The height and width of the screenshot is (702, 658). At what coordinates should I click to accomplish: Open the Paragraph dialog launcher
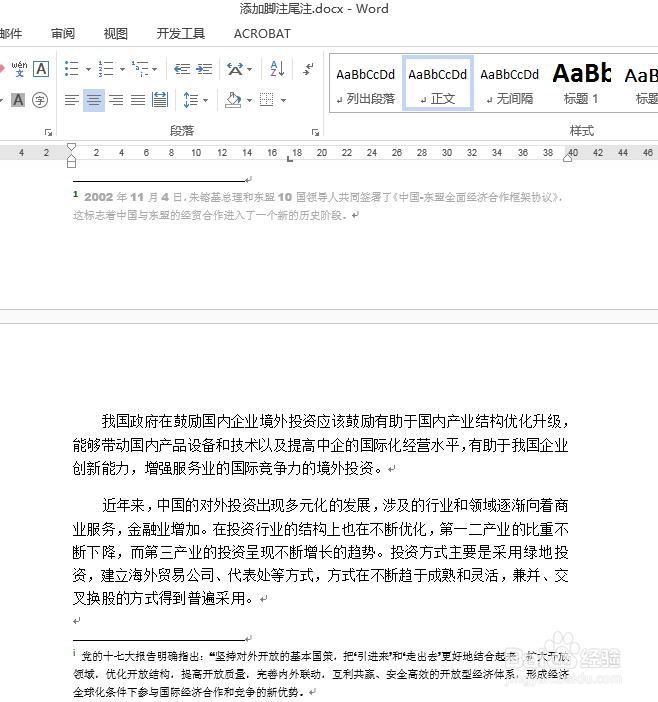315,133
